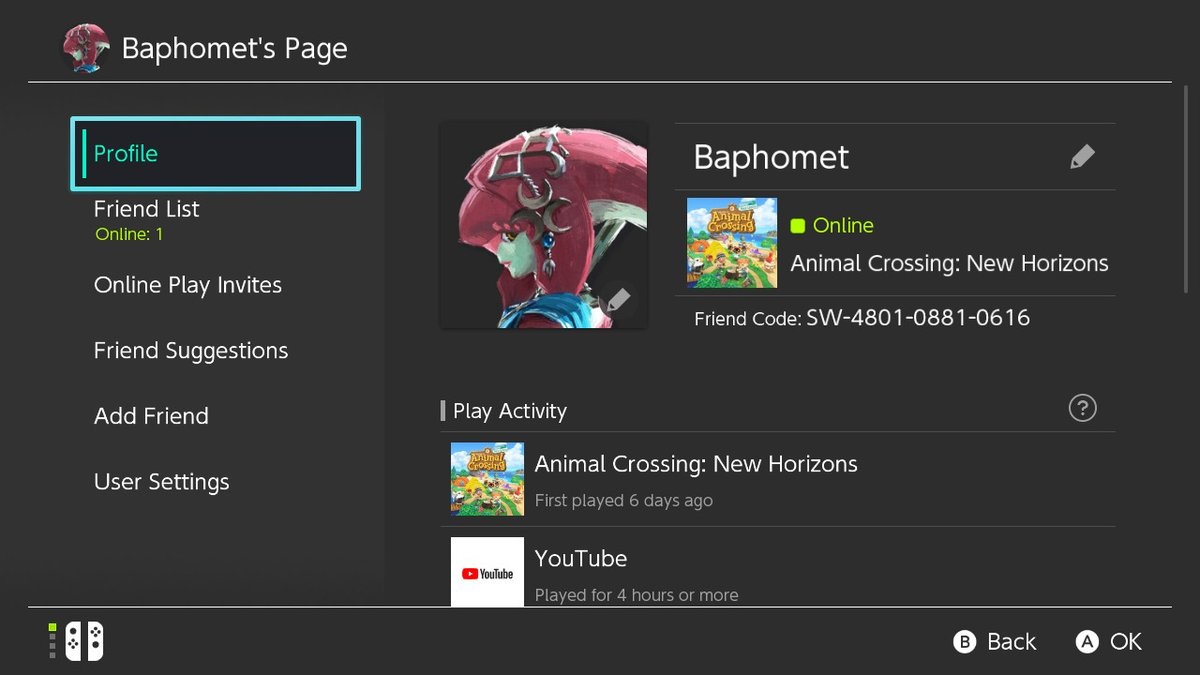The width and height of the screenshot is (1200, 675).
Task: Click the Joy-Con controller icon
Action: (84, 641)
